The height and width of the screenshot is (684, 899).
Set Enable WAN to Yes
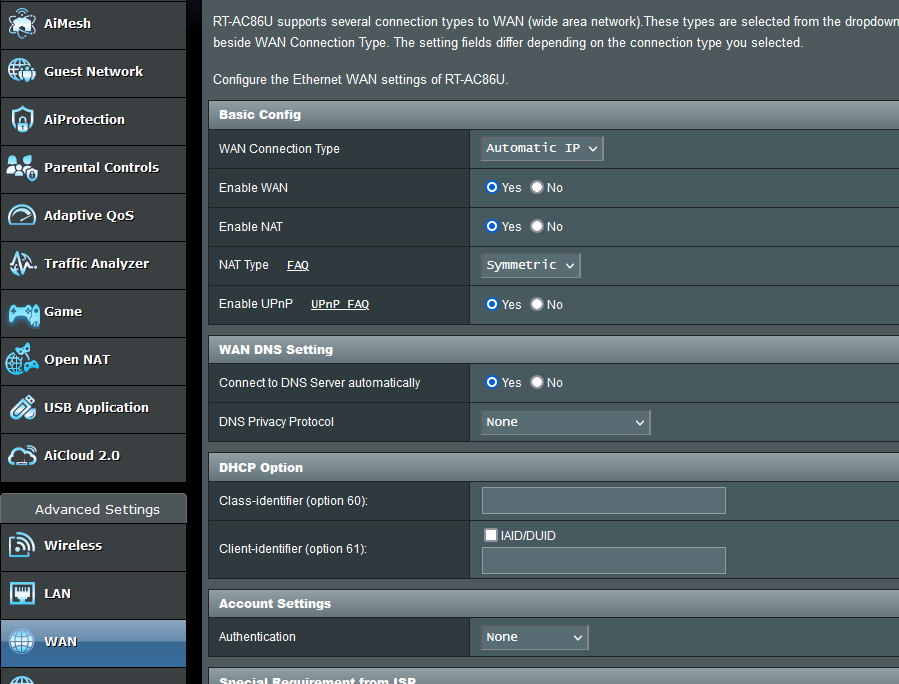(491, 187)
